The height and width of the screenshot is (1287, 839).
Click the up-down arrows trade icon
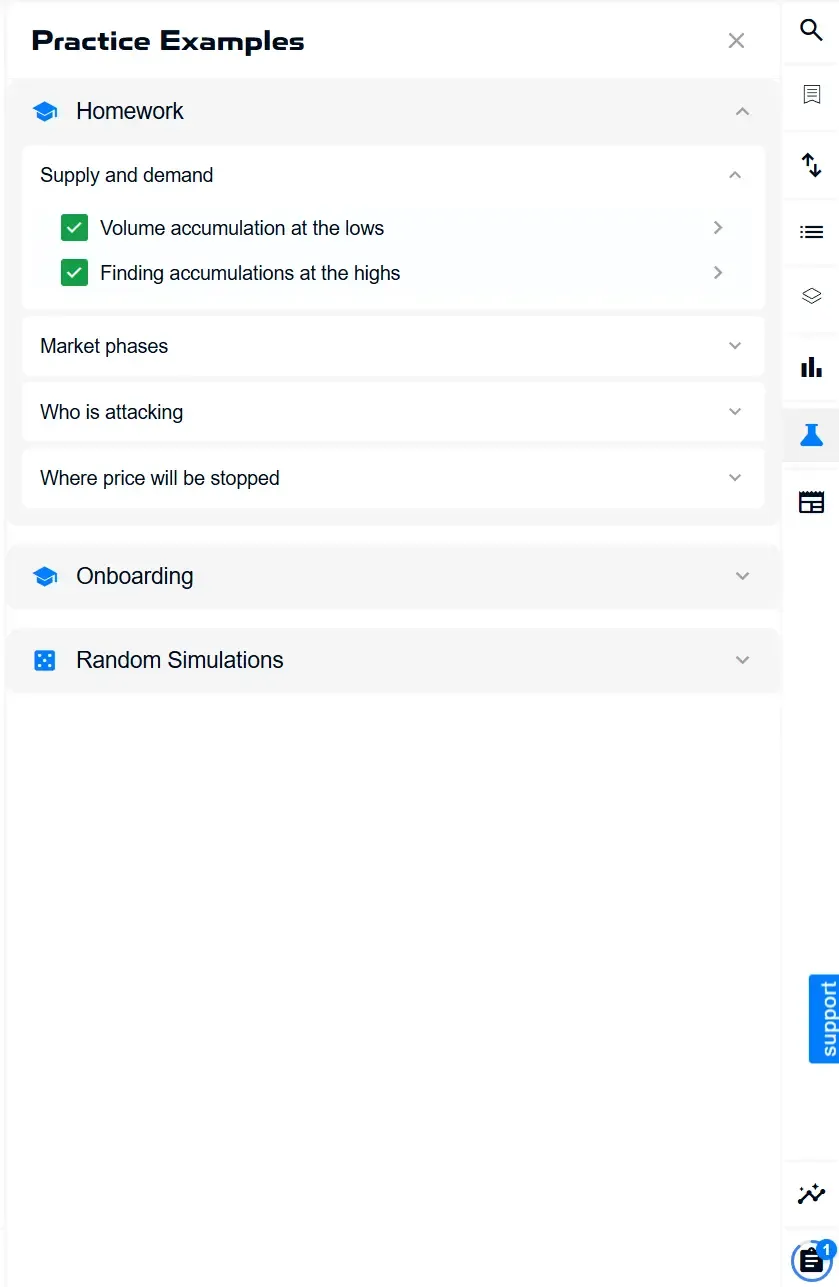(811, 165)
